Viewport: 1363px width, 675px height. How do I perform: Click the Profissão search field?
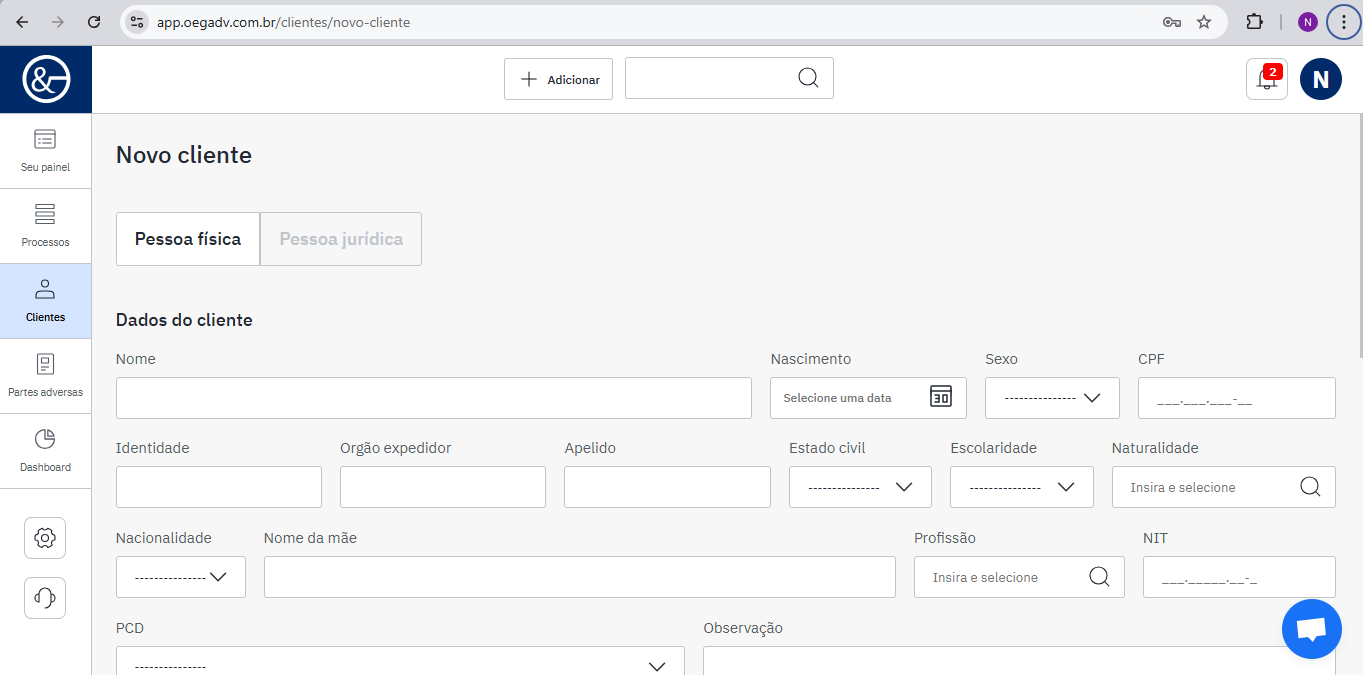[1019, 577]
